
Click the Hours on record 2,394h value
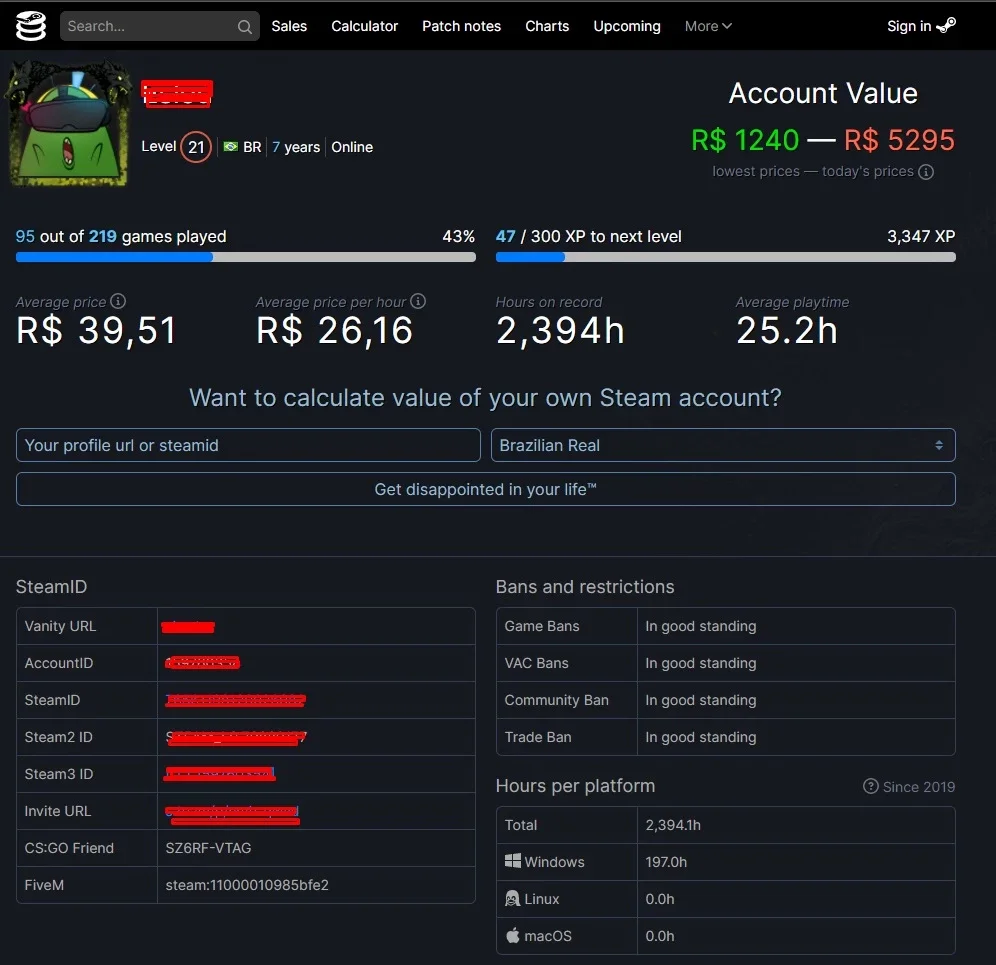[x=560, y=330]
